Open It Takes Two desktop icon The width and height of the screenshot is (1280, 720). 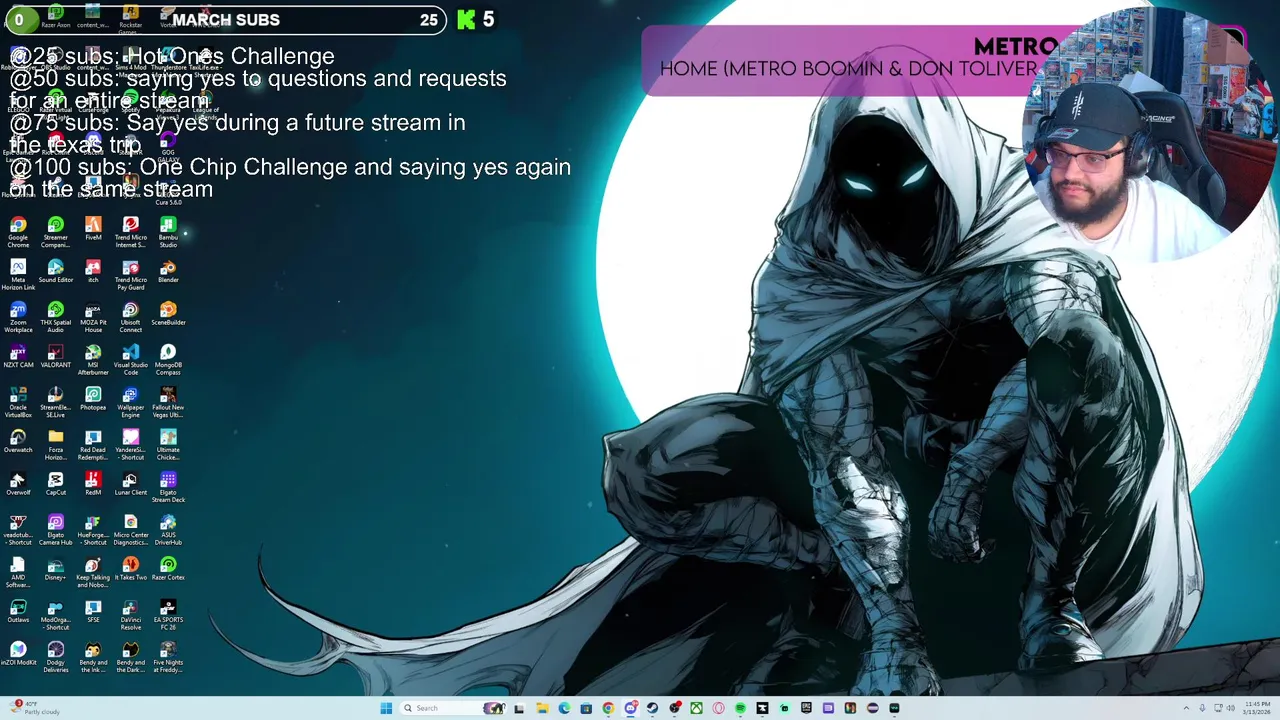(130, 569)
